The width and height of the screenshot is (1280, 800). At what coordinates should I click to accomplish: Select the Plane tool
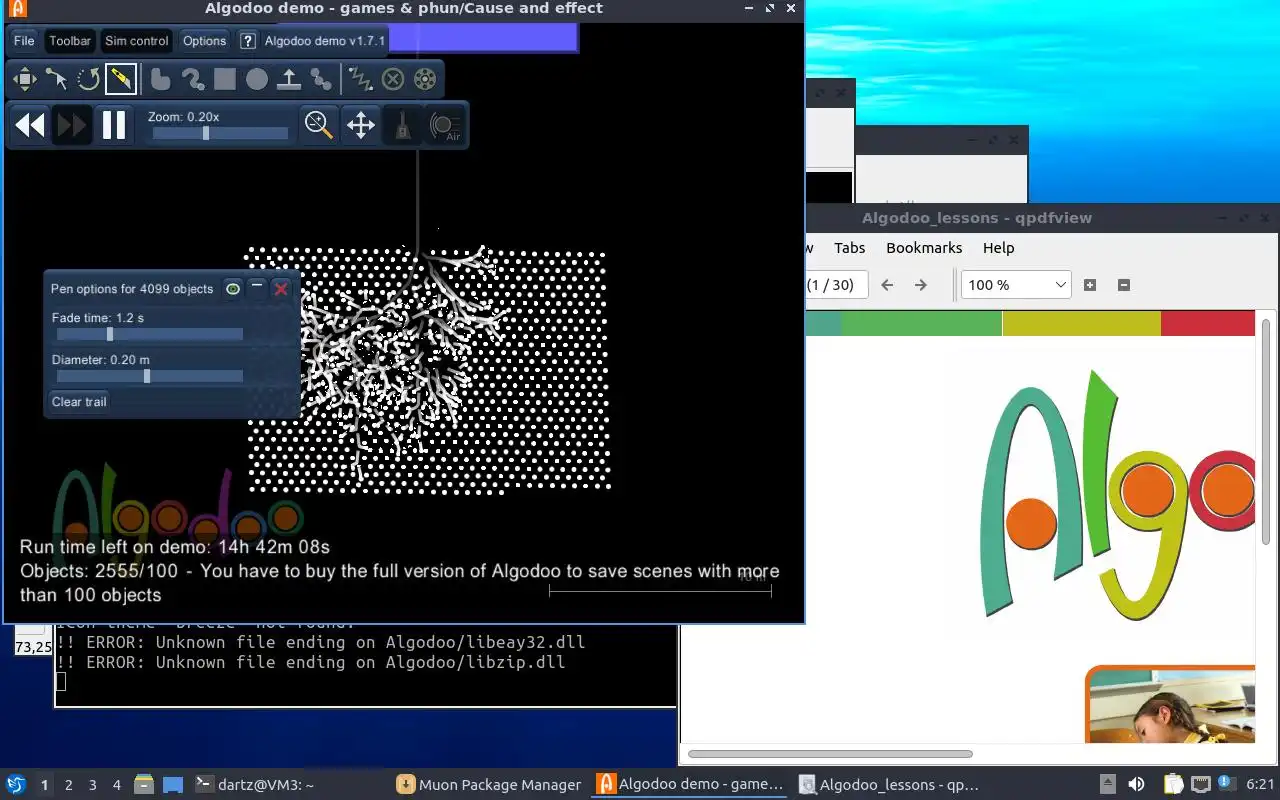[289, 78]
